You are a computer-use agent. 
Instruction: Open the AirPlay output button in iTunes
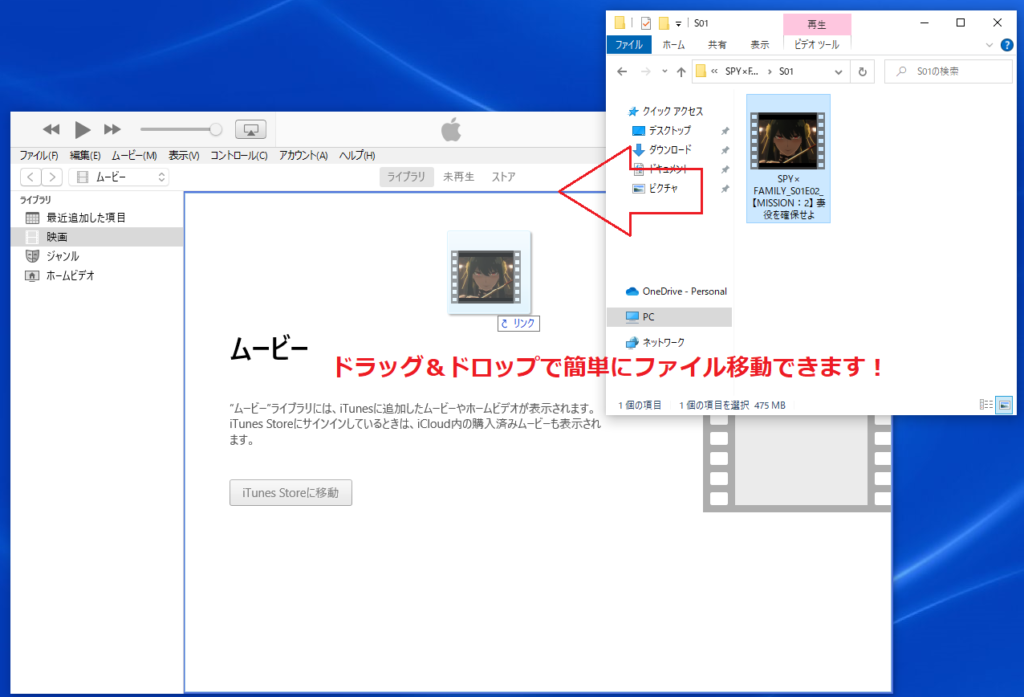tap(251, 129)
